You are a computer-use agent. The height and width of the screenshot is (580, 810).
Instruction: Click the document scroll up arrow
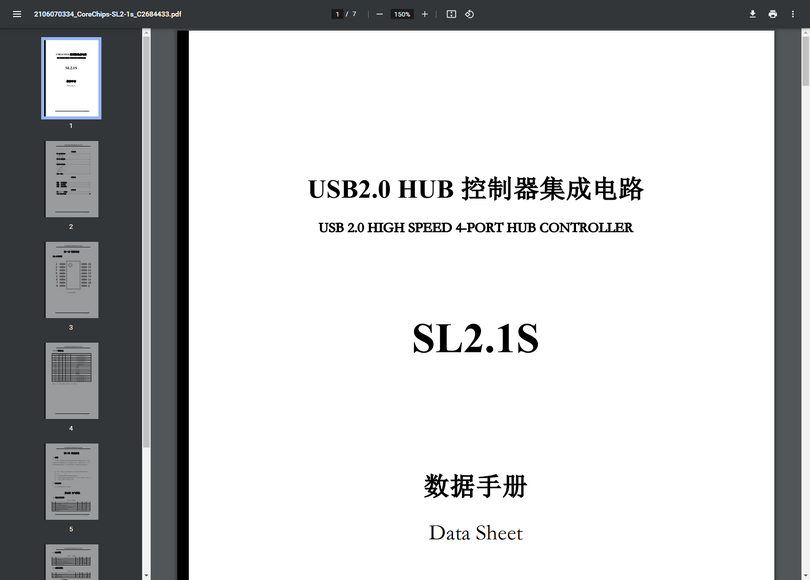[x=805, y=33]
